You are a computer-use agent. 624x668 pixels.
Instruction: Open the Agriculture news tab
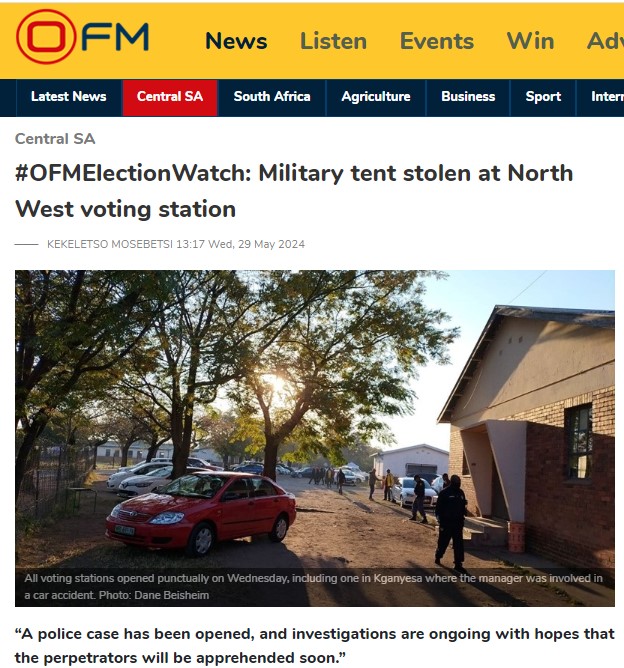(x=376, y=97)
